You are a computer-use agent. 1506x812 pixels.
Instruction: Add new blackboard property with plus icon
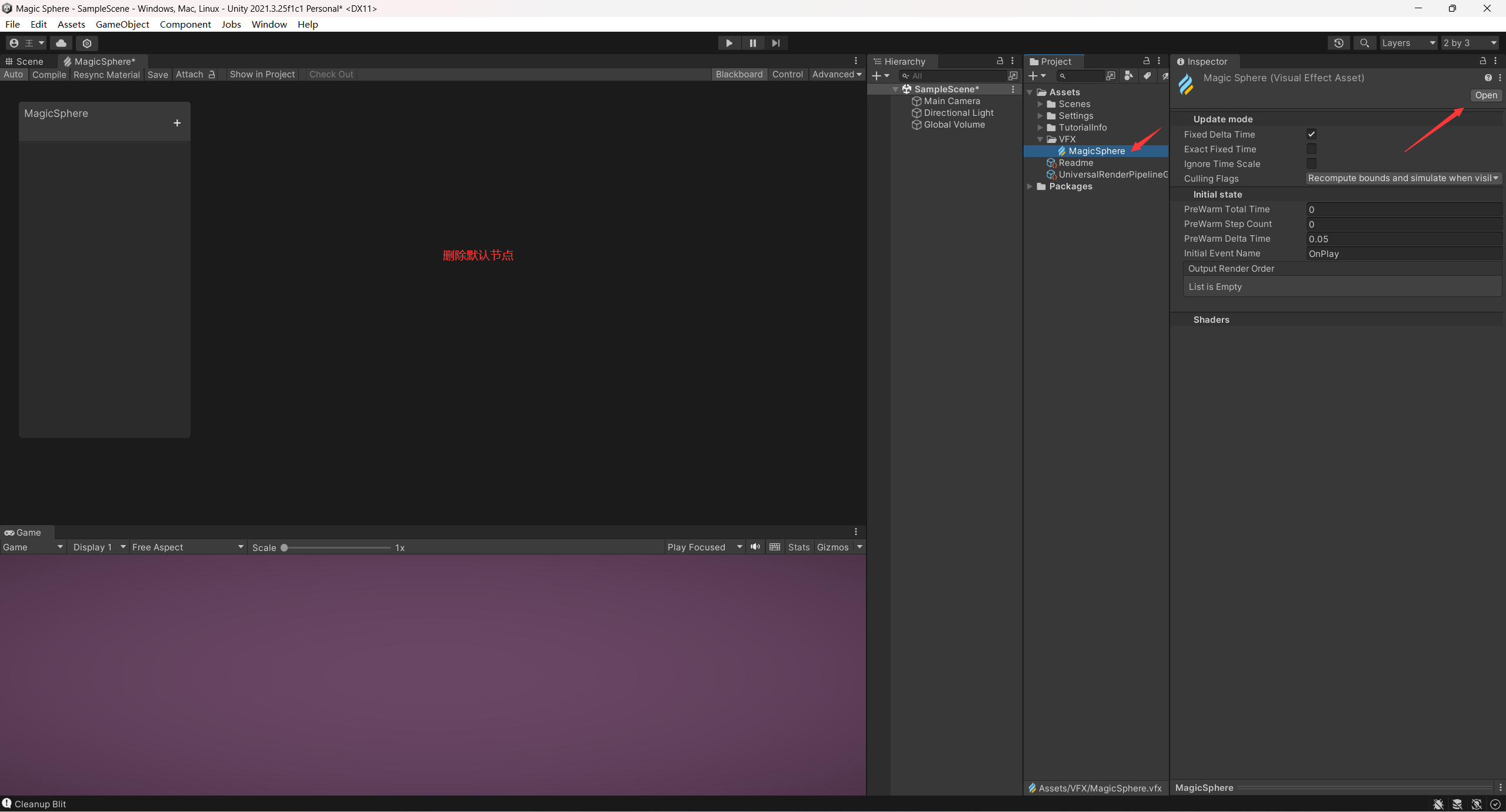(177, 123)
